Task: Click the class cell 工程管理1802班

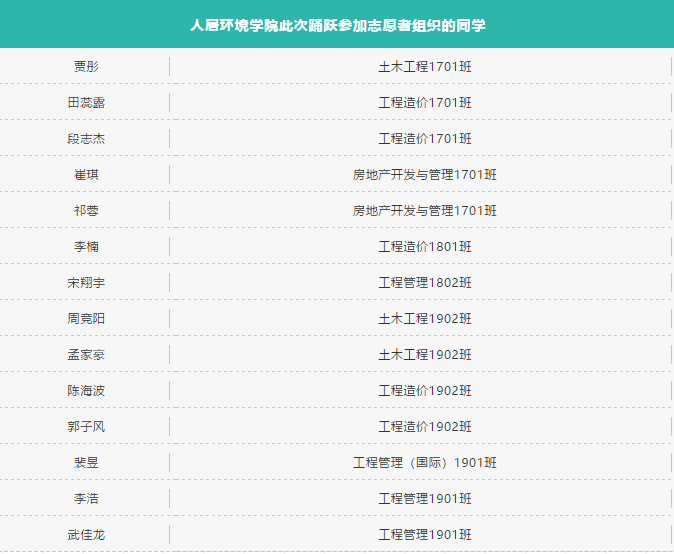Action: tap(425, 282)
